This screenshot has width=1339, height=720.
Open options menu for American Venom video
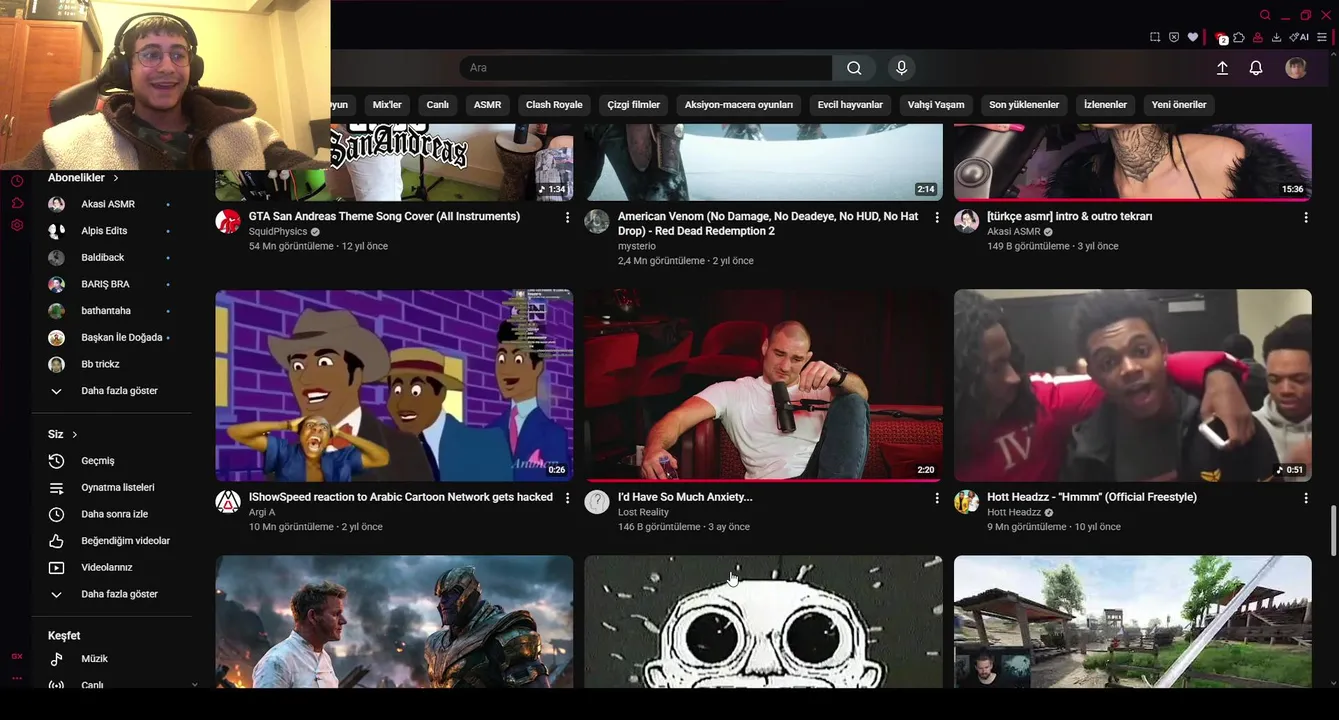[937, 217]
